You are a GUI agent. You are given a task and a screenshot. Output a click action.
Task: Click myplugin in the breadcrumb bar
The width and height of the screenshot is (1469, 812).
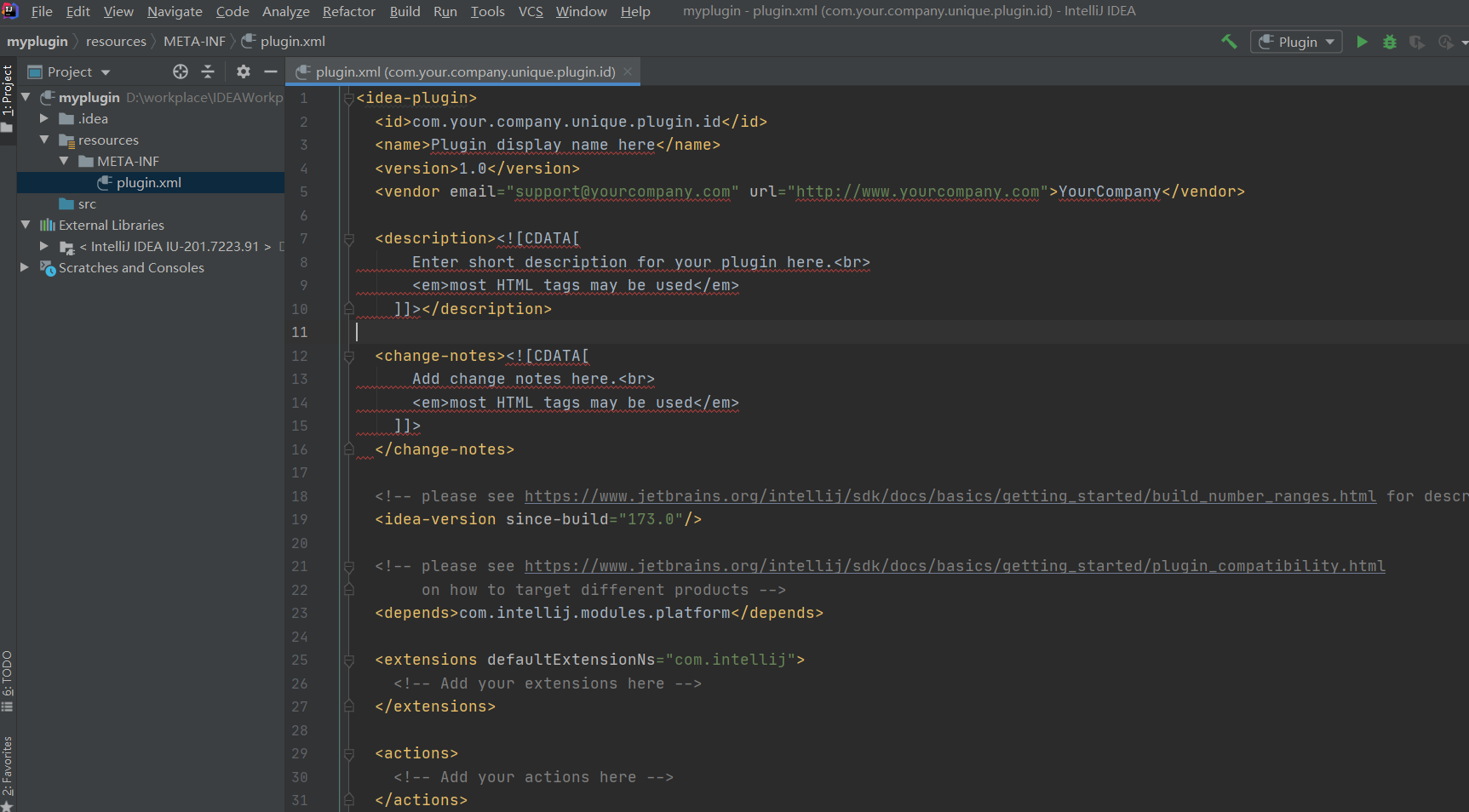coord(37,41)
